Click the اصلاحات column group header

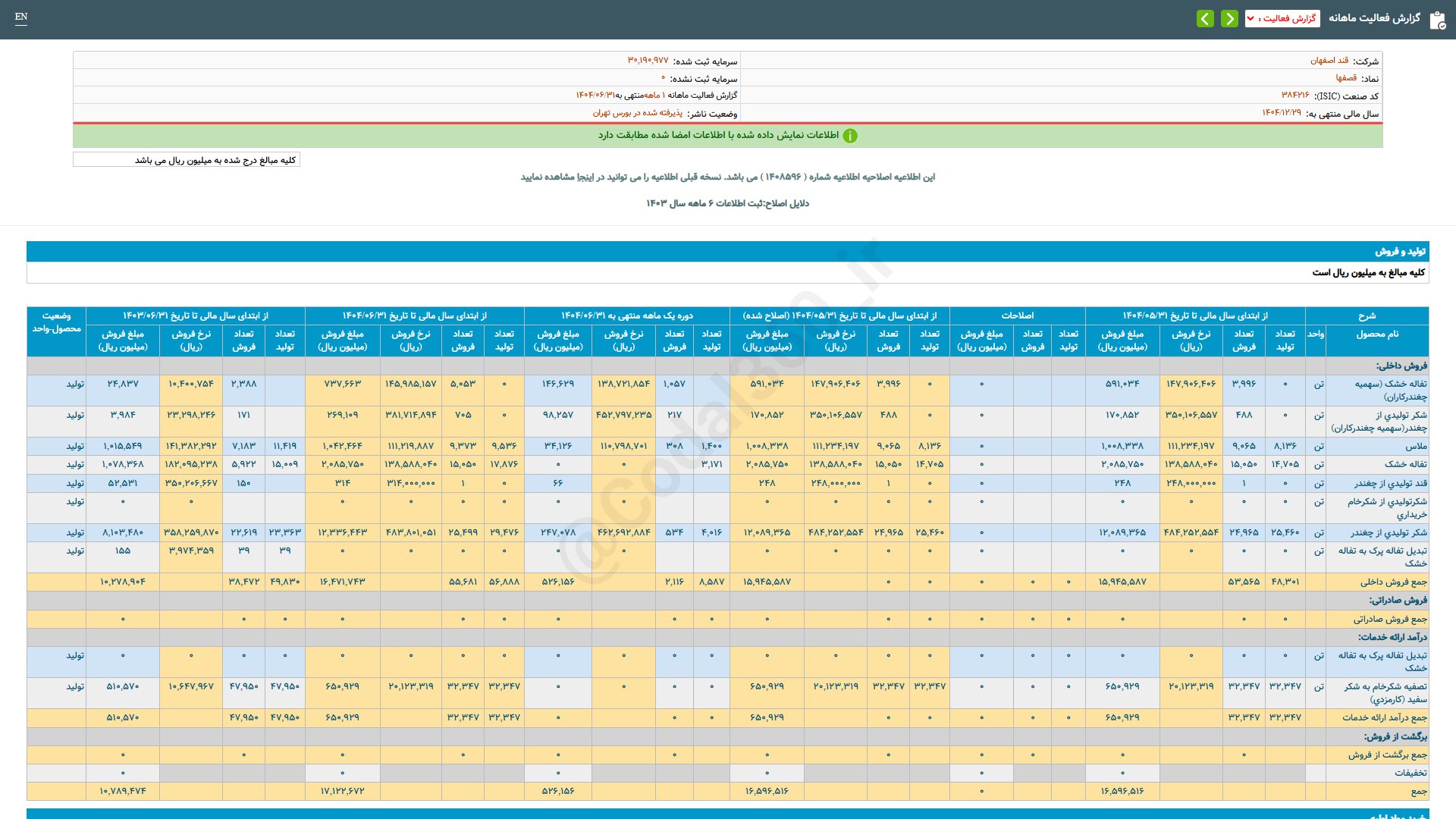coord(1017,315)
